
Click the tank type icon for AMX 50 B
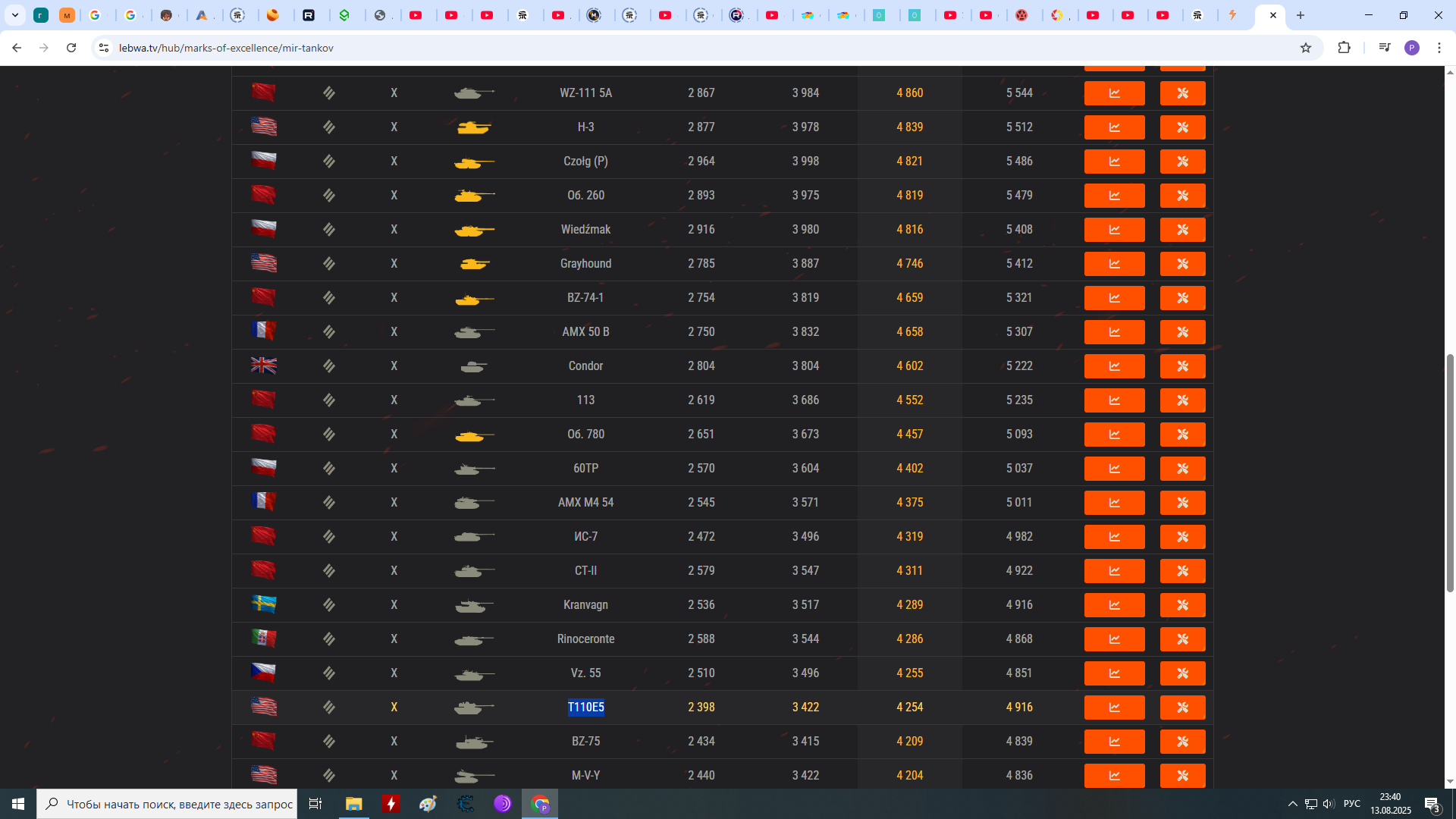pos(474,332)
